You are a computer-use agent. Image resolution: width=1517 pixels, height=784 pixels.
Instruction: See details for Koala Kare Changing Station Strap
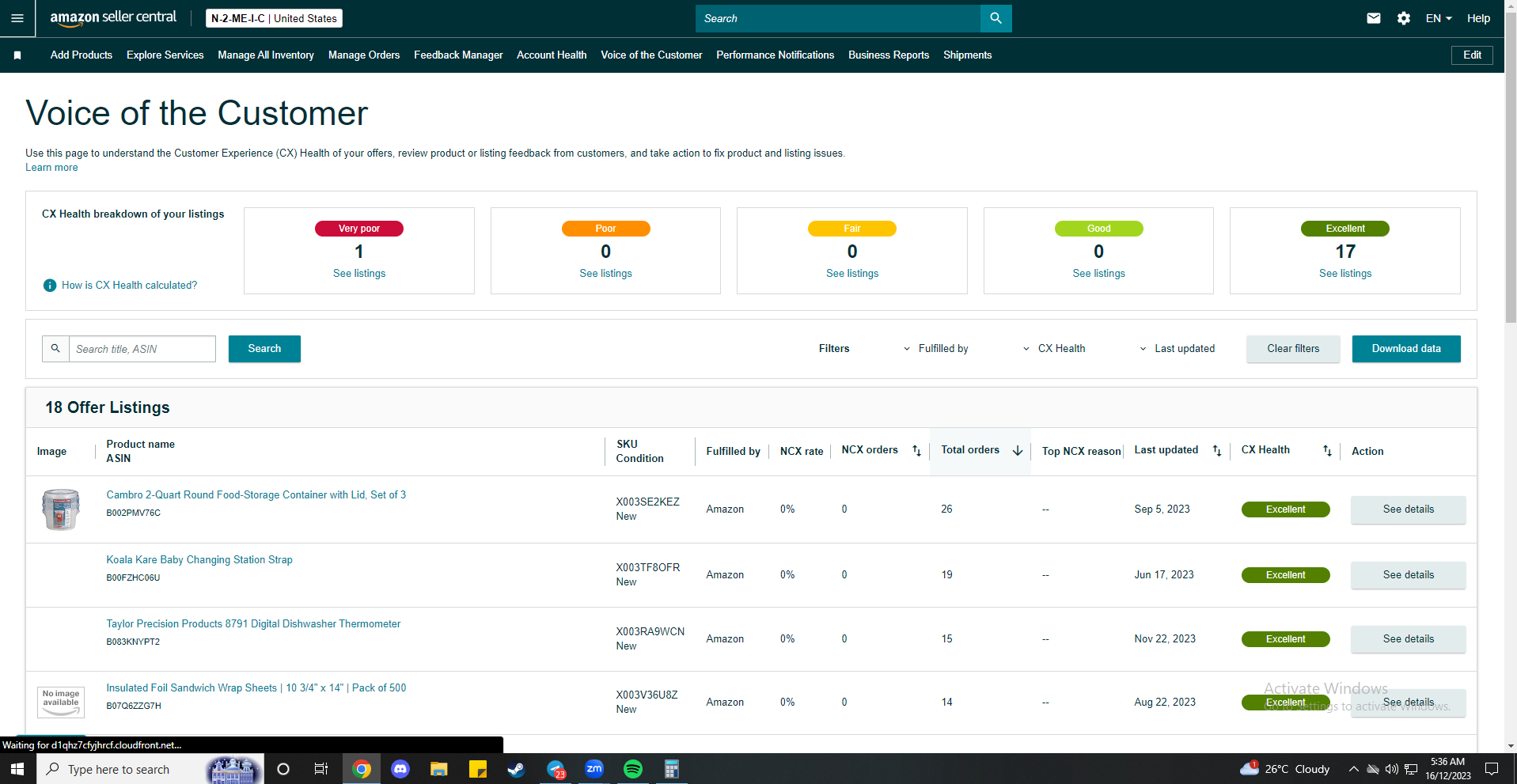[x=1409, y=575]
